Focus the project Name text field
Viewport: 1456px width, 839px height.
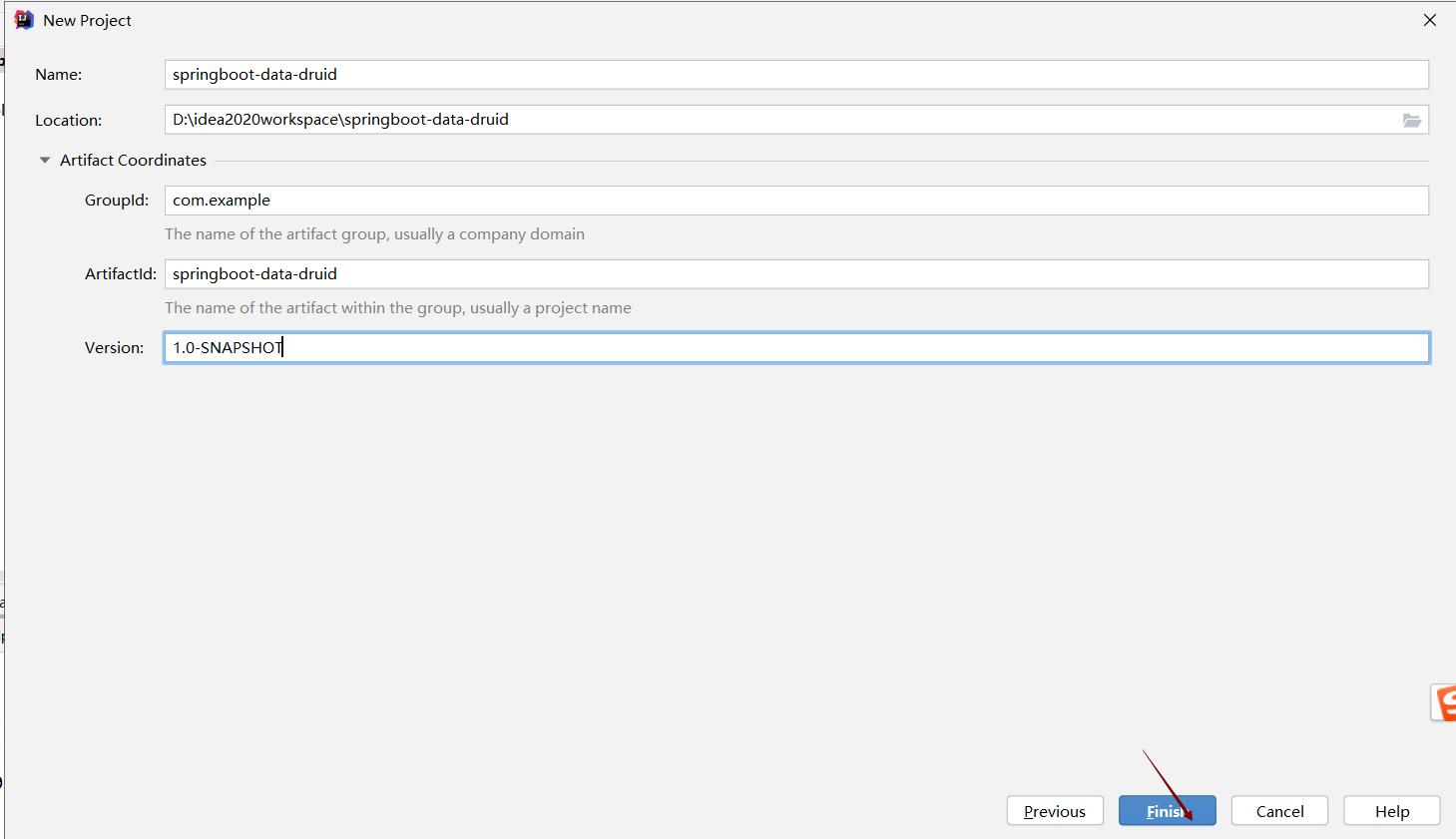point(796,74)
